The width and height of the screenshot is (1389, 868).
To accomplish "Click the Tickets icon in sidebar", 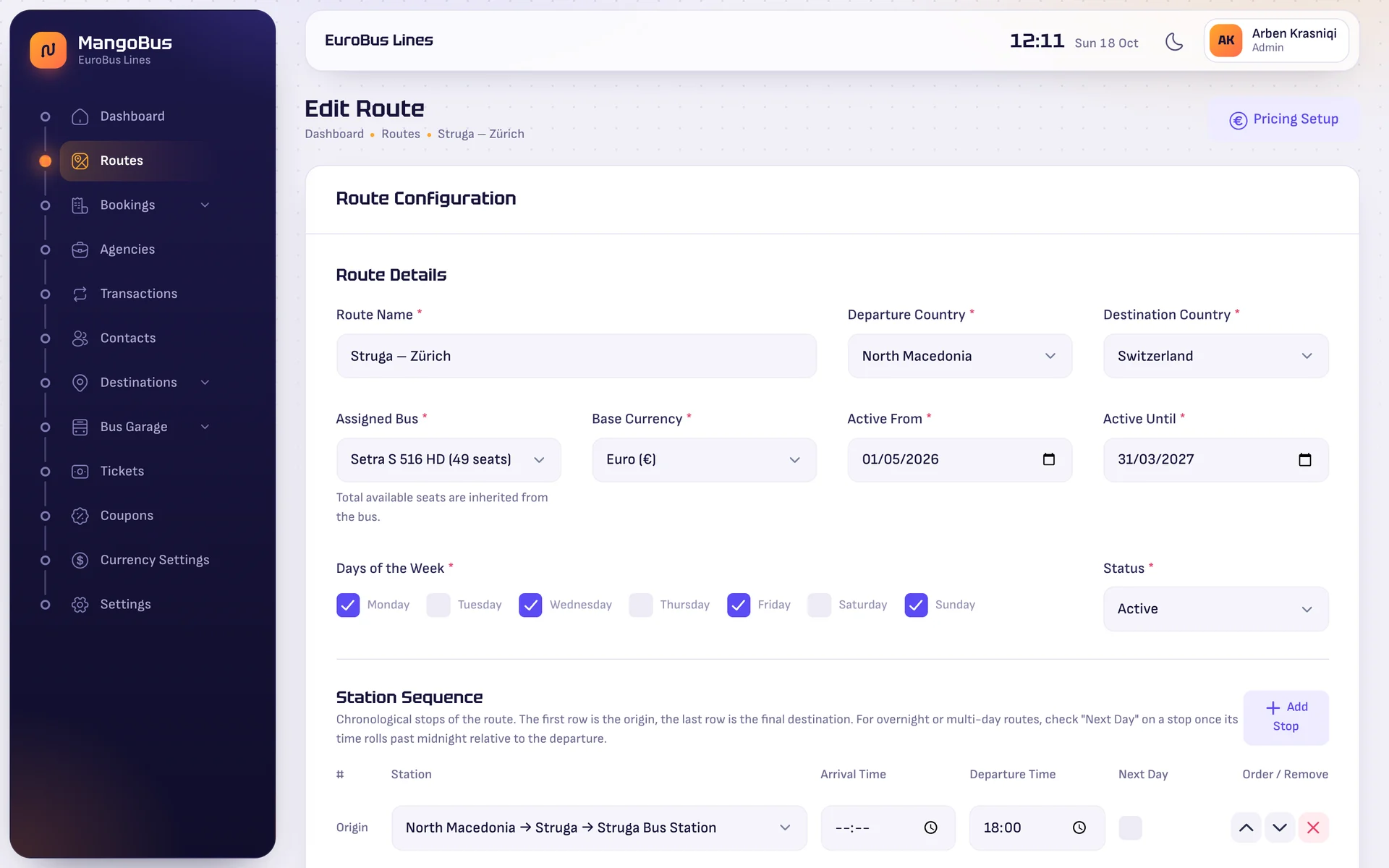I will (80, 472).
